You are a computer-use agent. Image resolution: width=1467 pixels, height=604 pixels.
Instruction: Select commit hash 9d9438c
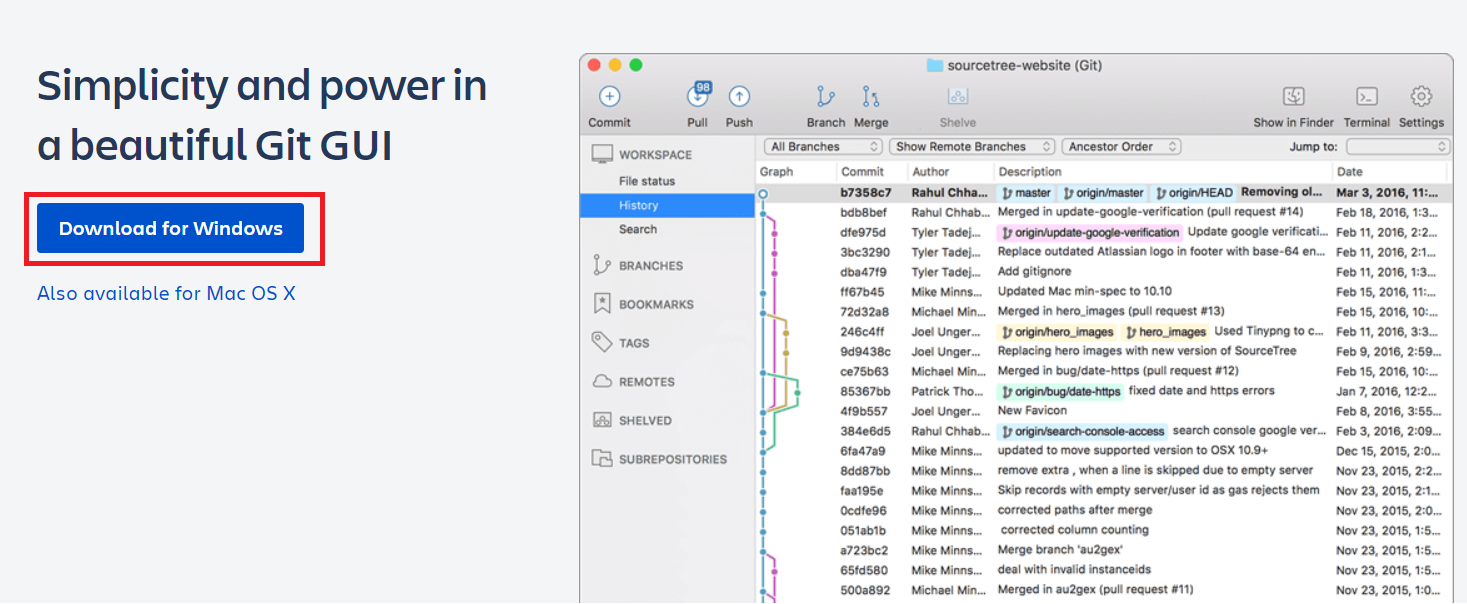pyautogui.click(x=865, y=351)
